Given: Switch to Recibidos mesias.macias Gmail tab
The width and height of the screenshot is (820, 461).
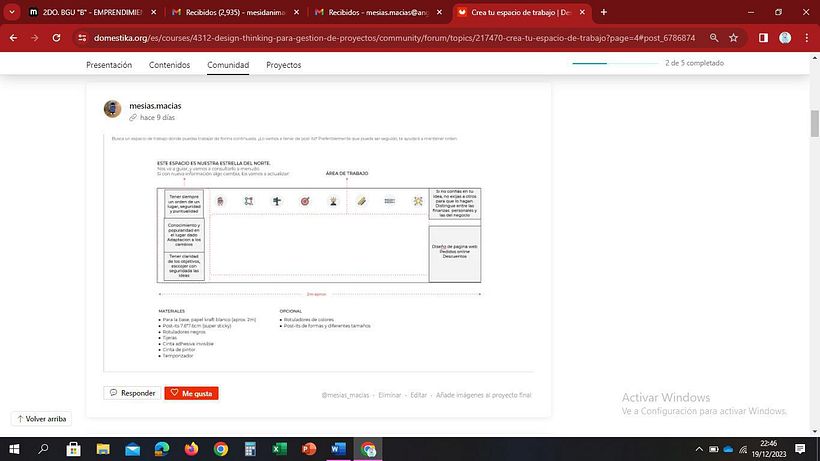Looking at the screenshot, I should 378,12.
